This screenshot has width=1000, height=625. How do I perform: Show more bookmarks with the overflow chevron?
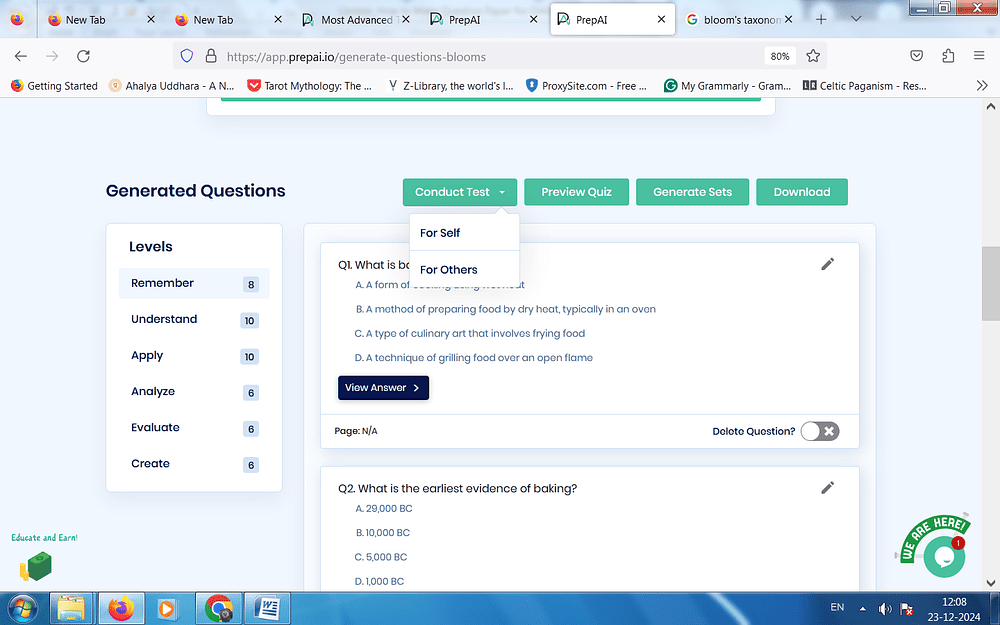(x=981, y=86)
